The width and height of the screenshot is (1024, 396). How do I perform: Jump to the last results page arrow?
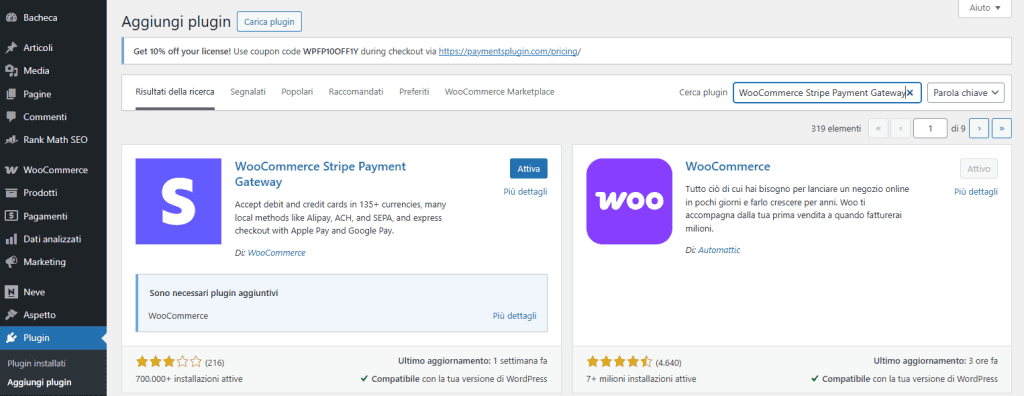tap(1002, 129)
